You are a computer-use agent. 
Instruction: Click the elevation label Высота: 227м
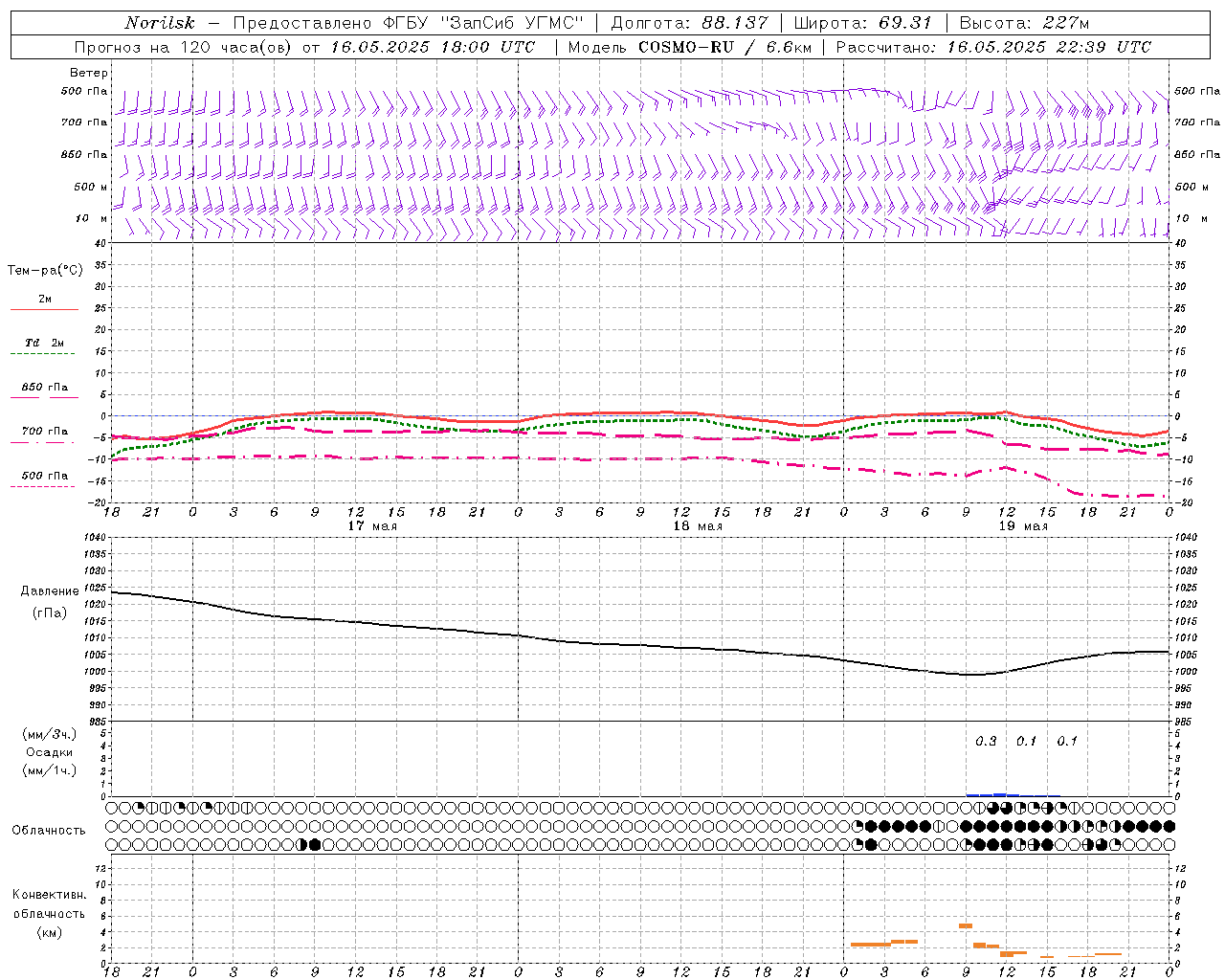click(x=1024, y=23)
